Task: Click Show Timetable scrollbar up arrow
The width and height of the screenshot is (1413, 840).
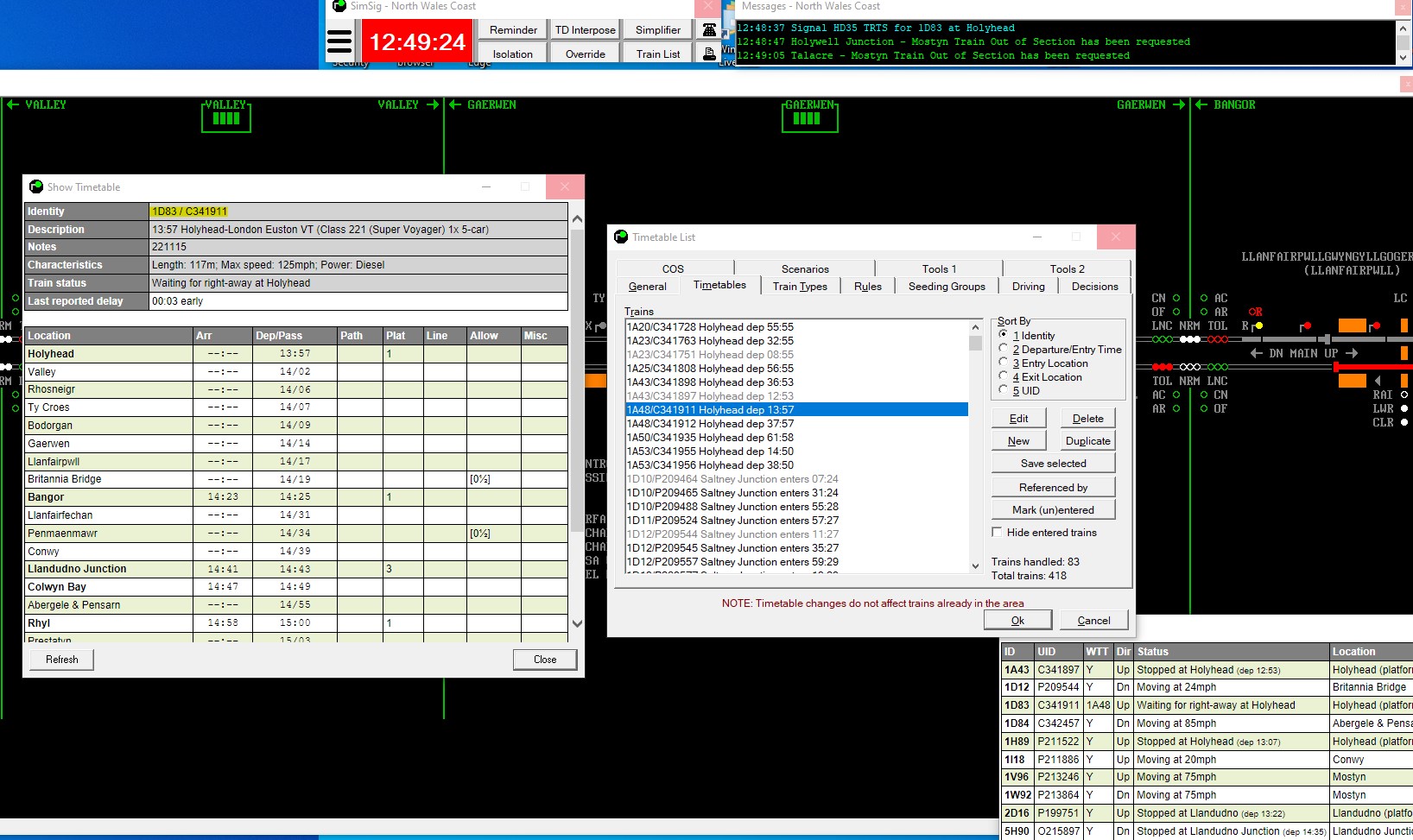Action: 577,219
